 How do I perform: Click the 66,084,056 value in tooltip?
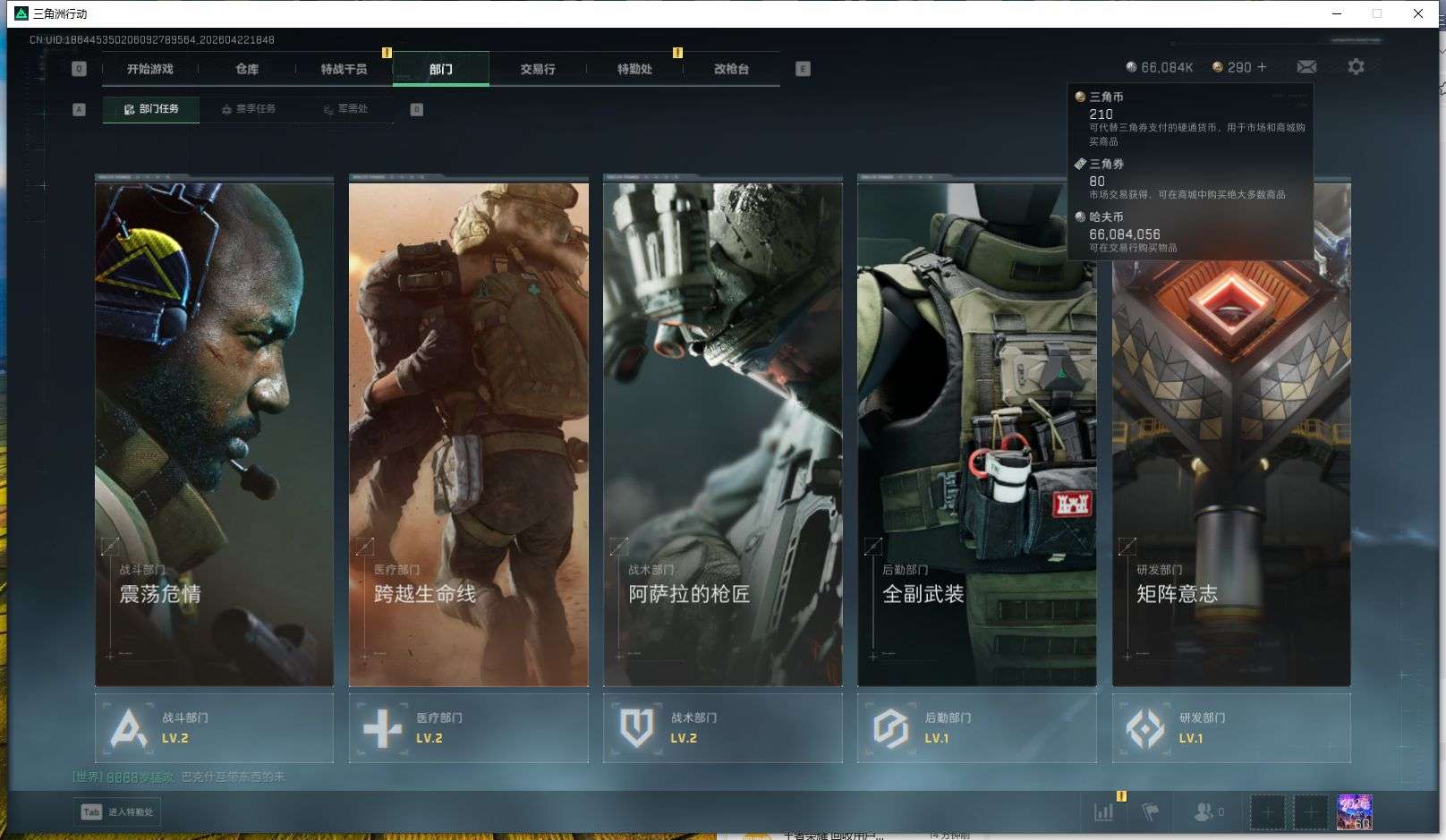pyautogui.click(x=1125, y=234)
